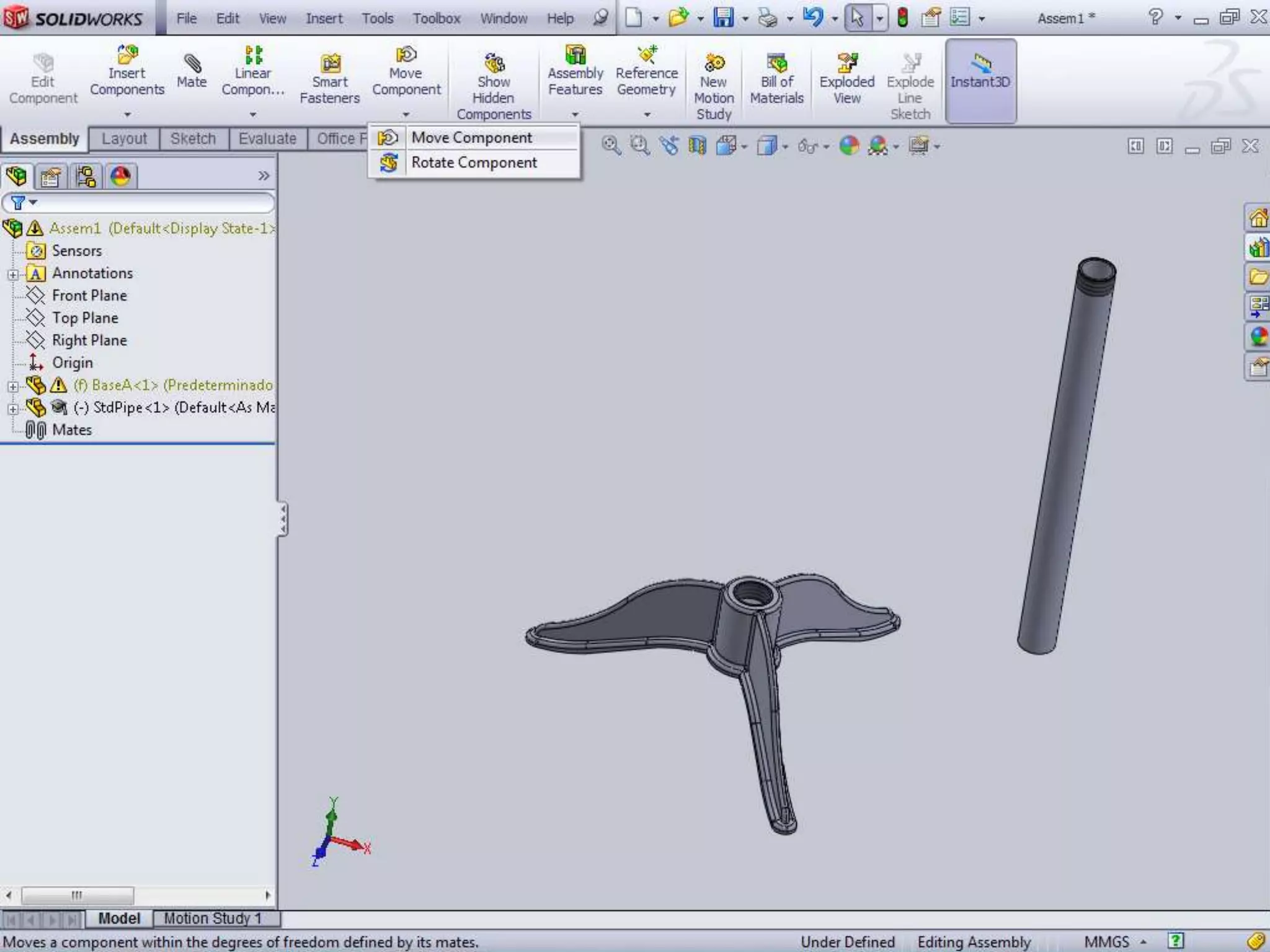Click the Mate paperclip icon

(x=192, y=64)
